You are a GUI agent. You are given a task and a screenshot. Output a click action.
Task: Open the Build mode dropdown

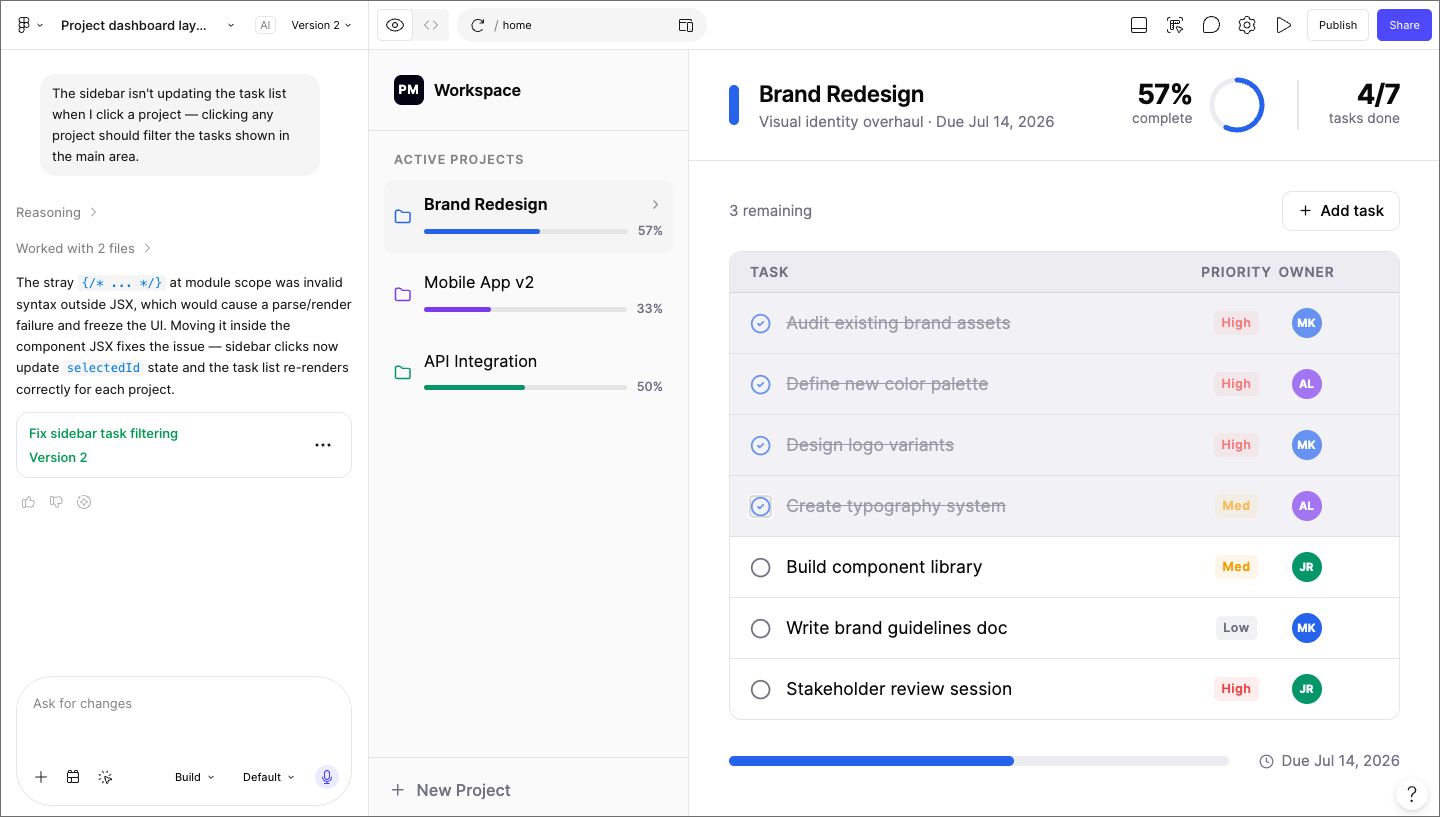195,777
